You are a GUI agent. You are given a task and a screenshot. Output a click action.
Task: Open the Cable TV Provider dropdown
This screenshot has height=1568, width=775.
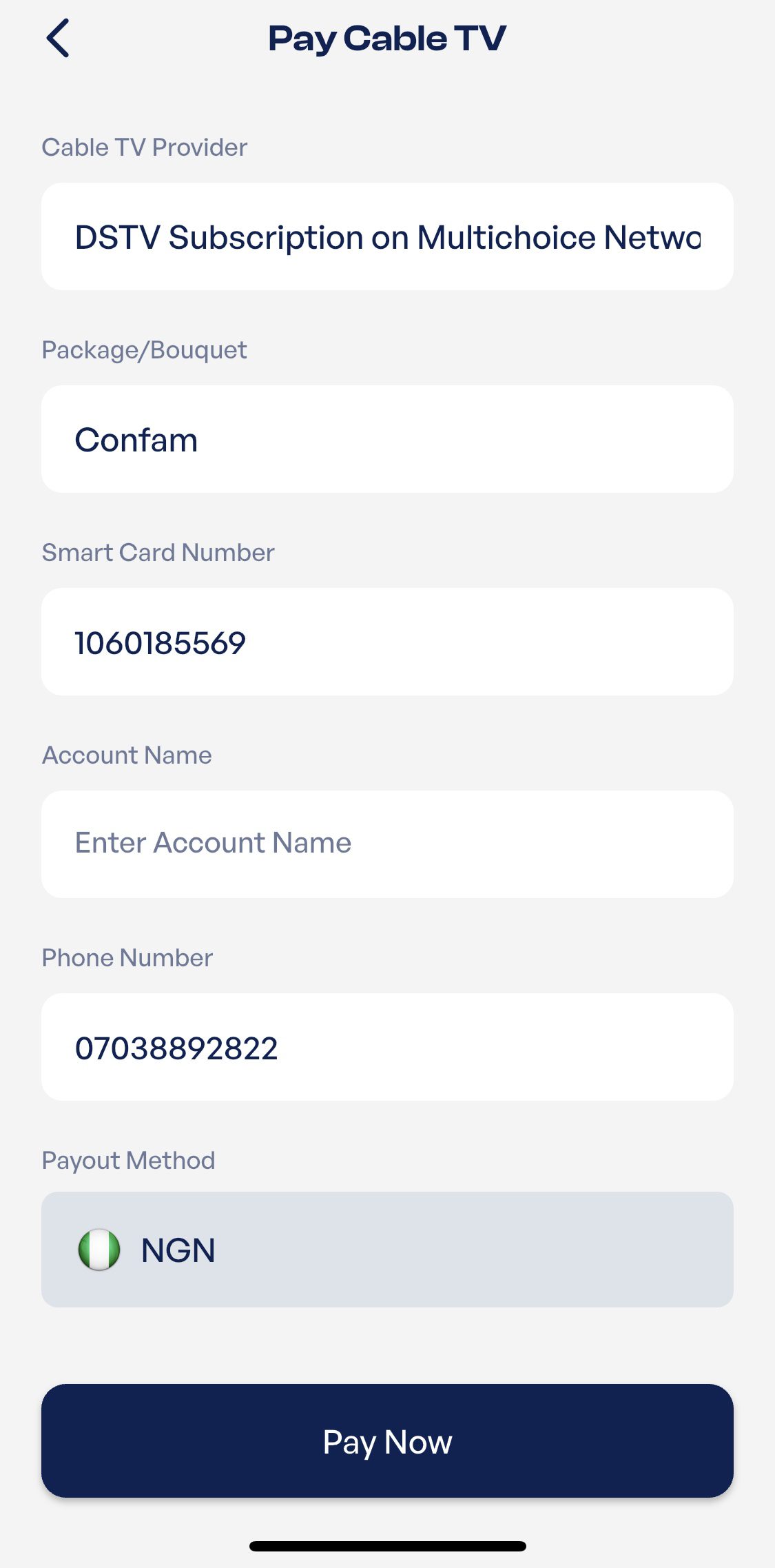click(x=387, y=236)
